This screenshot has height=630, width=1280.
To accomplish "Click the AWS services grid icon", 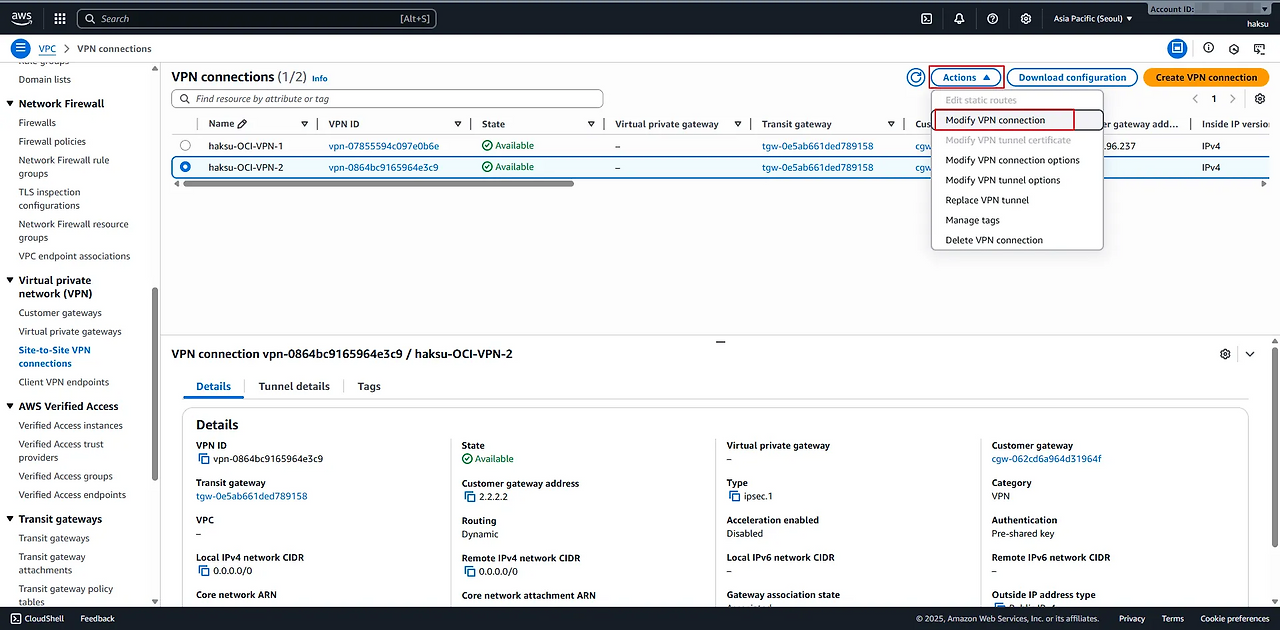I will coord(59,18).
